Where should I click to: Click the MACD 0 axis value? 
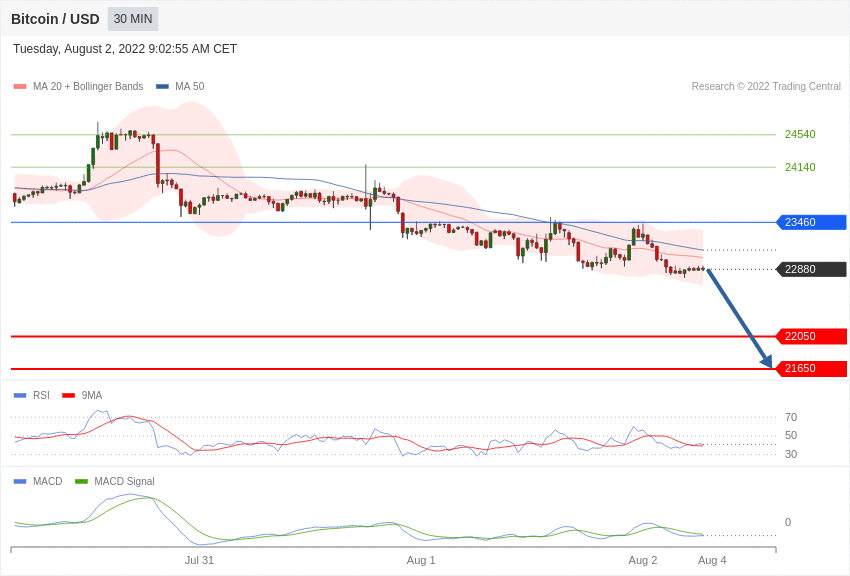(x=788, y=522)
